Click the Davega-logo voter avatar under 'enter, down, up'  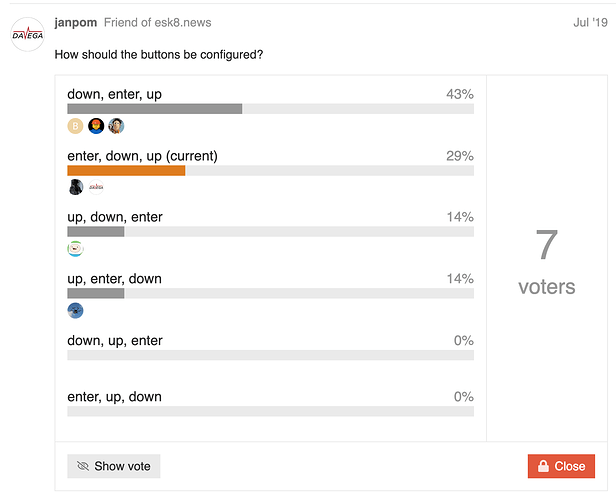(97, 187)
